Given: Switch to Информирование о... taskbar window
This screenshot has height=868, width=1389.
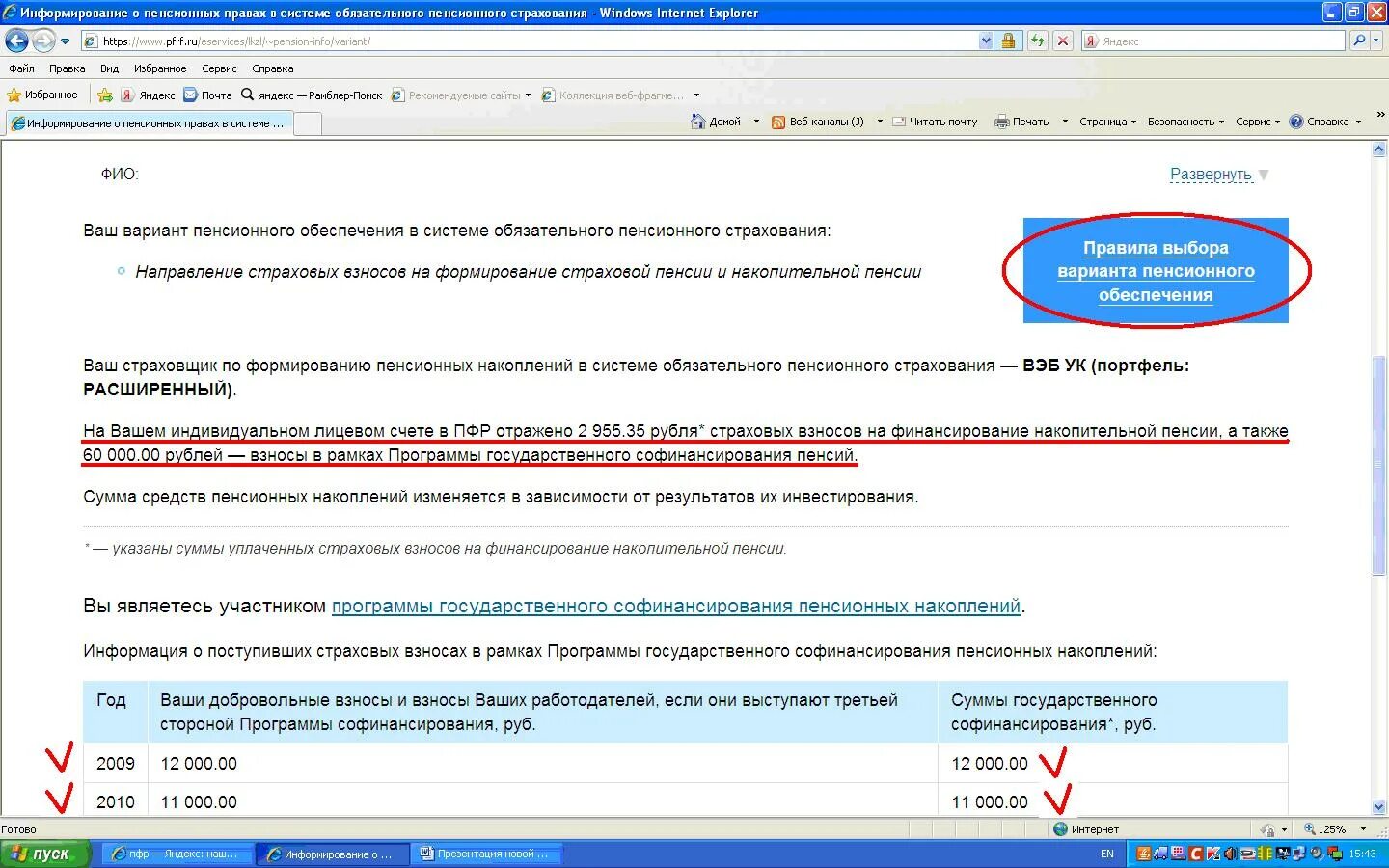Looking at the screenshot, I should 331,854.
